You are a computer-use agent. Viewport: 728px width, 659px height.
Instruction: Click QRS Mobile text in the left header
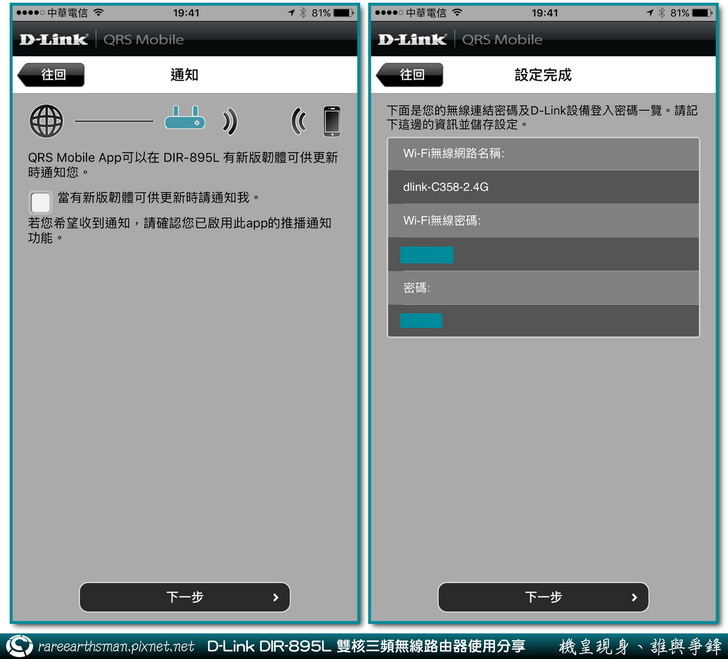(x=143, y=39)
